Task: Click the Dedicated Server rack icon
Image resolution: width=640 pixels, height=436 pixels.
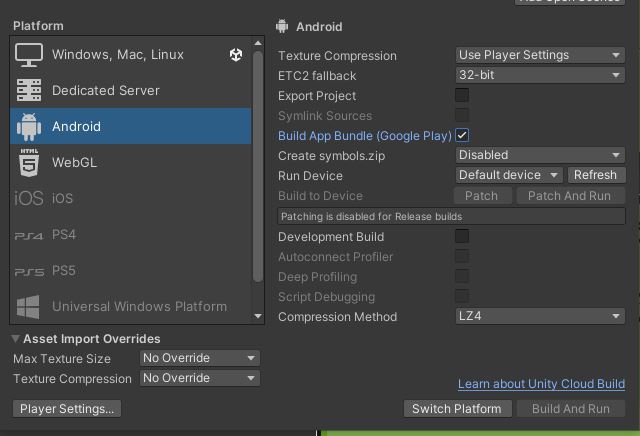Action: pyautogui.click(x=29, y=90)
